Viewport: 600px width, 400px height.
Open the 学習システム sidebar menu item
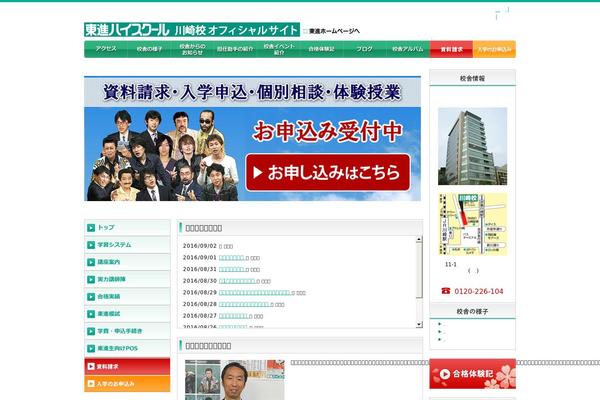[x=127, y=245]
